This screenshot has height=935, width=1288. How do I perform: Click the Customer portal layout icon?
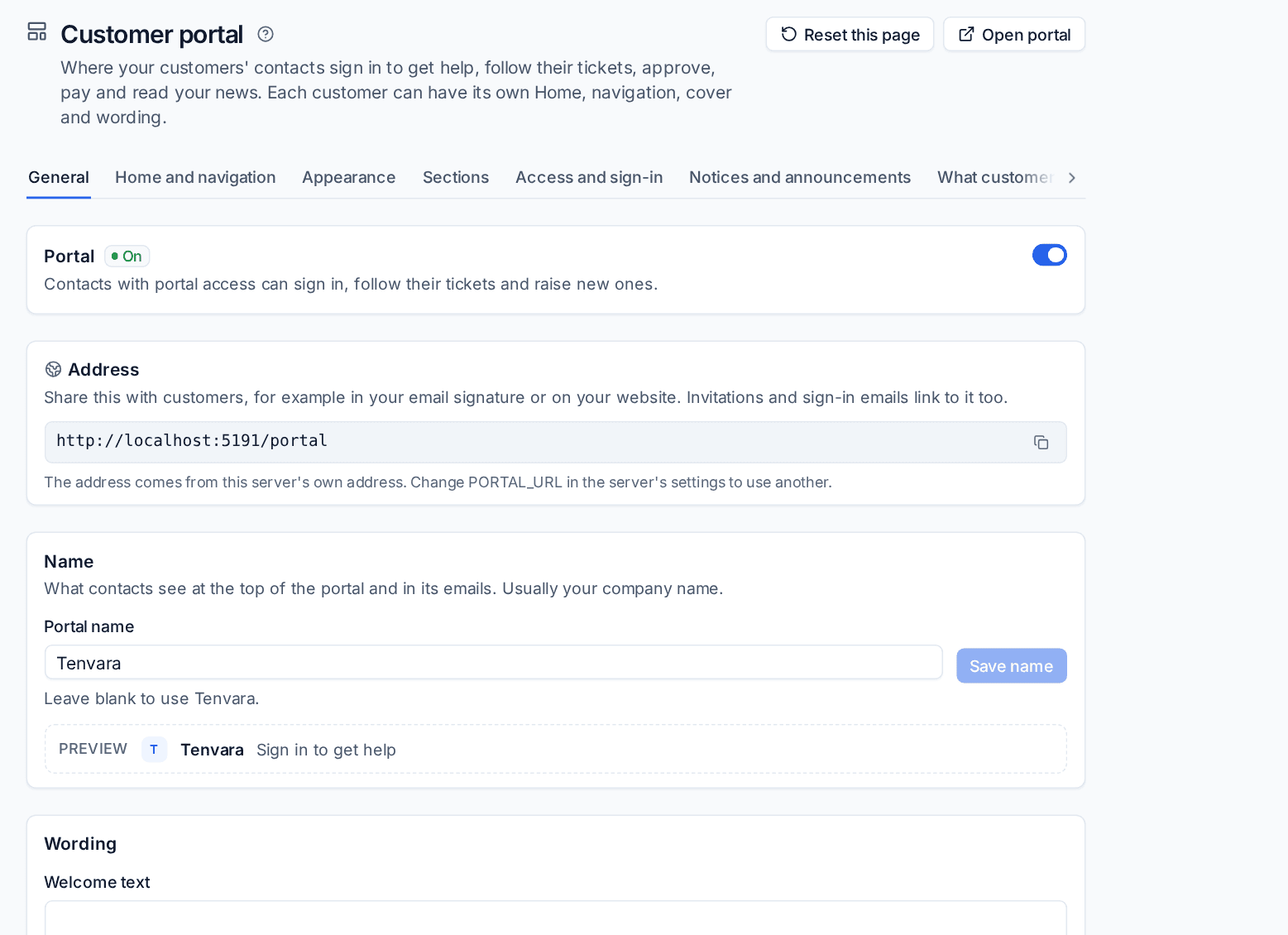pyautogui.click(x=37, y=31)
